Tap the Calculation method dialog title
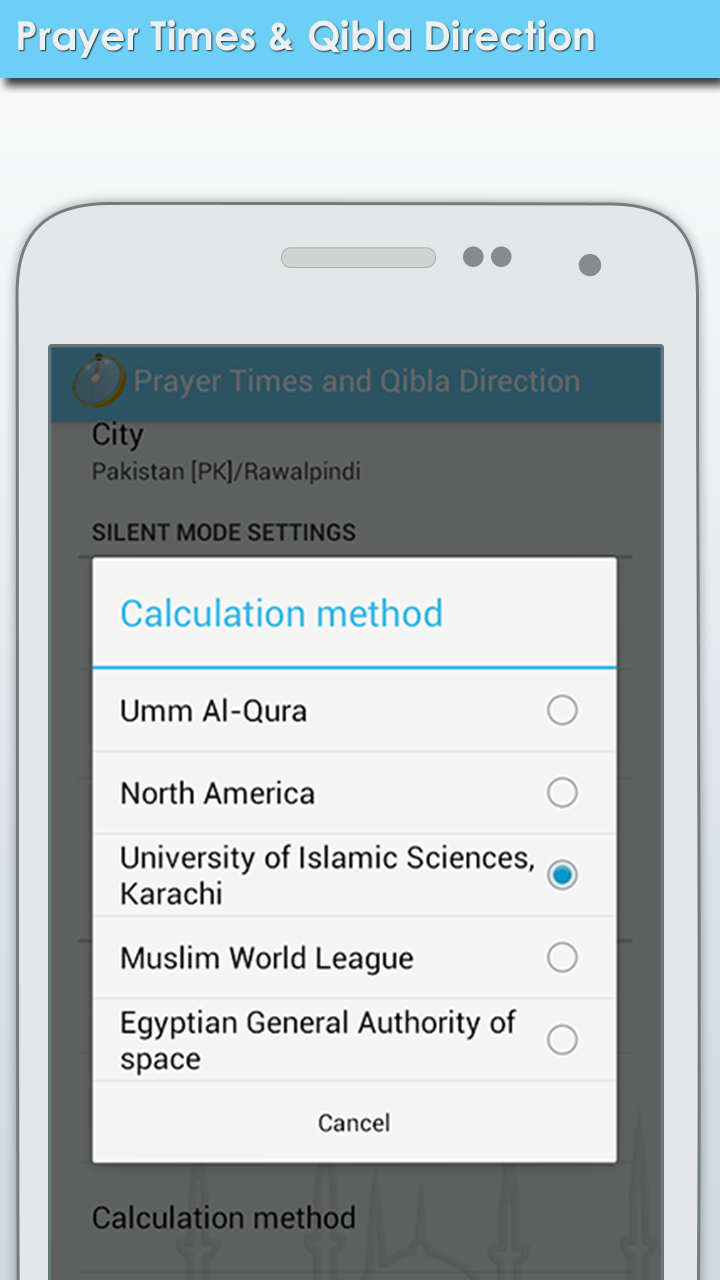Image resolution: width=720 pixels, height=1280 pixels. [x=281, y=613]
